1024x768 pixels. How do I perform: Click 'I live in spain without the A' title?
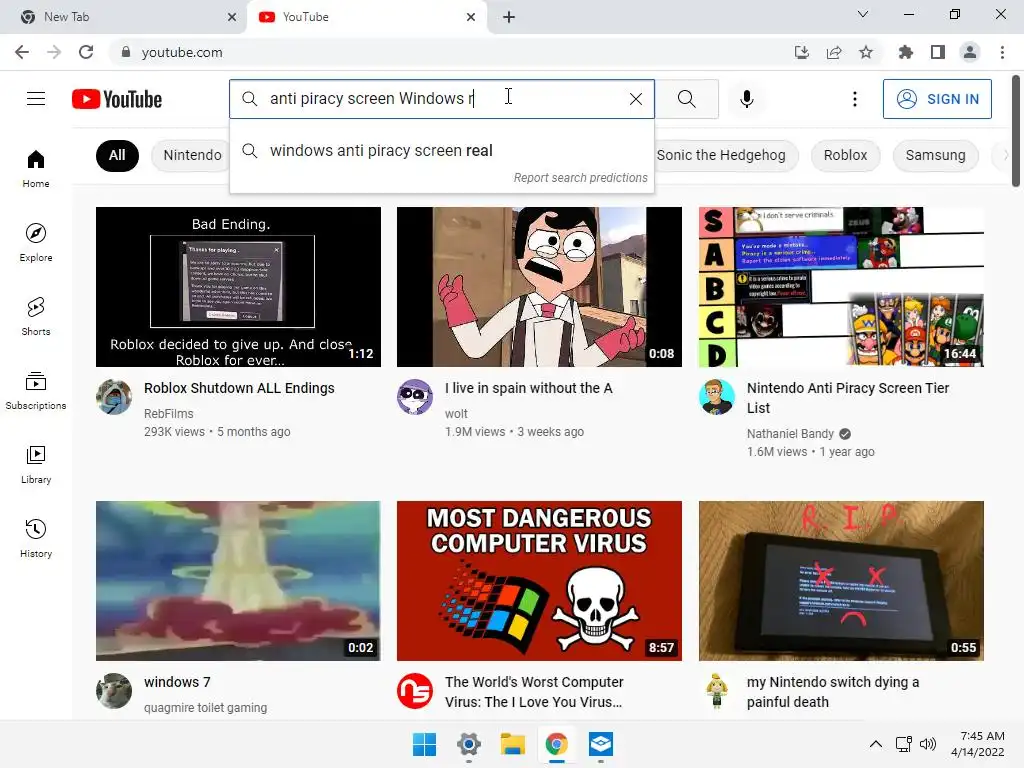pos(528,388)
